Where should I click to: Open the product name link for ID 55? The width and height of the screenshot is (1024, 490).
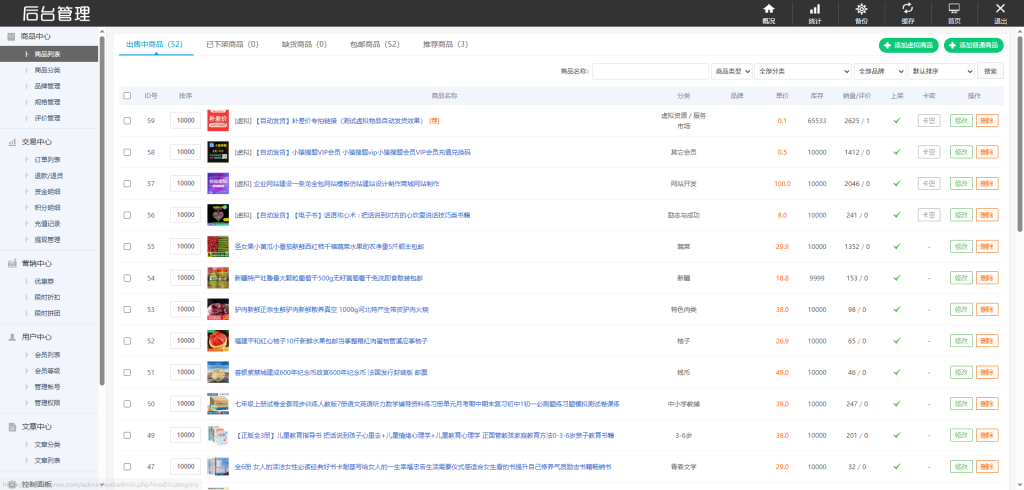click(x=329, y=246)
